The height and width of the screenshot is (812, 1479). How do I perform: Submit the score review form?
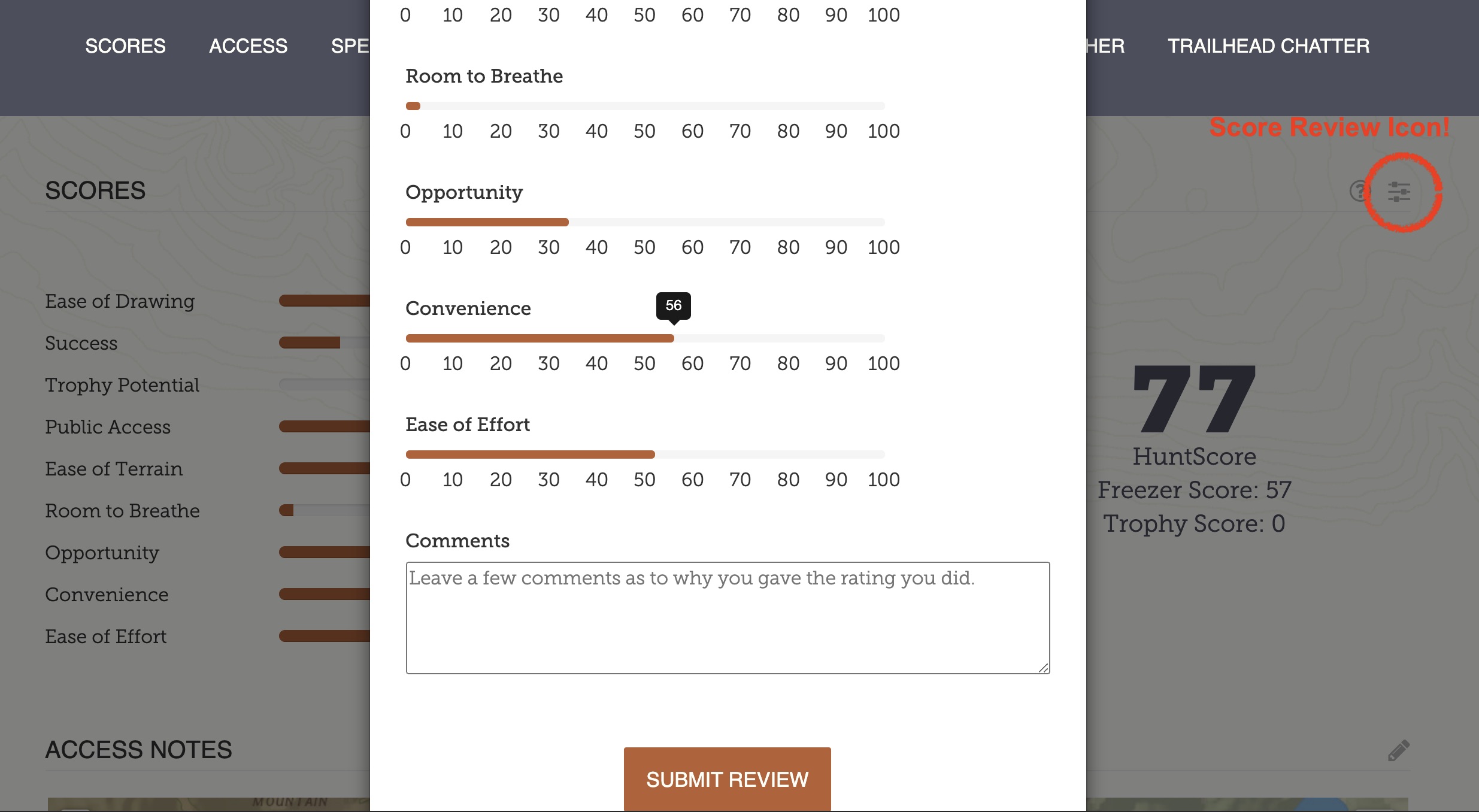(x=727, y=779)
